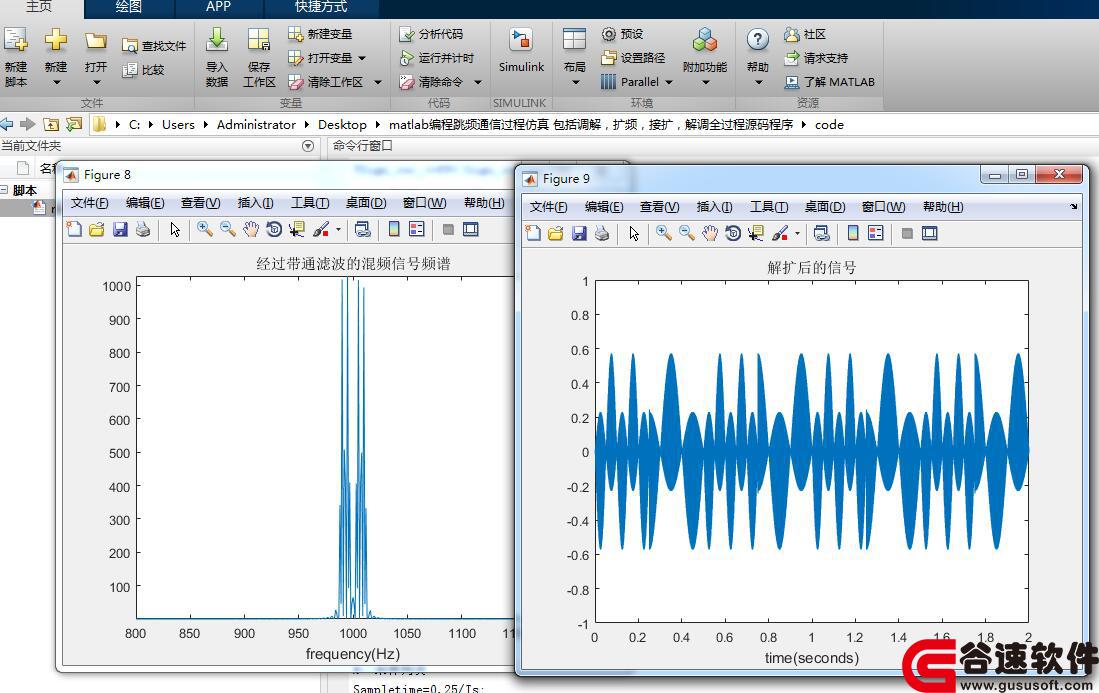This screenshot has height=693, width=1099.
Task: Expand Open Variable (打开变量) dropdown arrow
Action: click(x=362, y=58)
